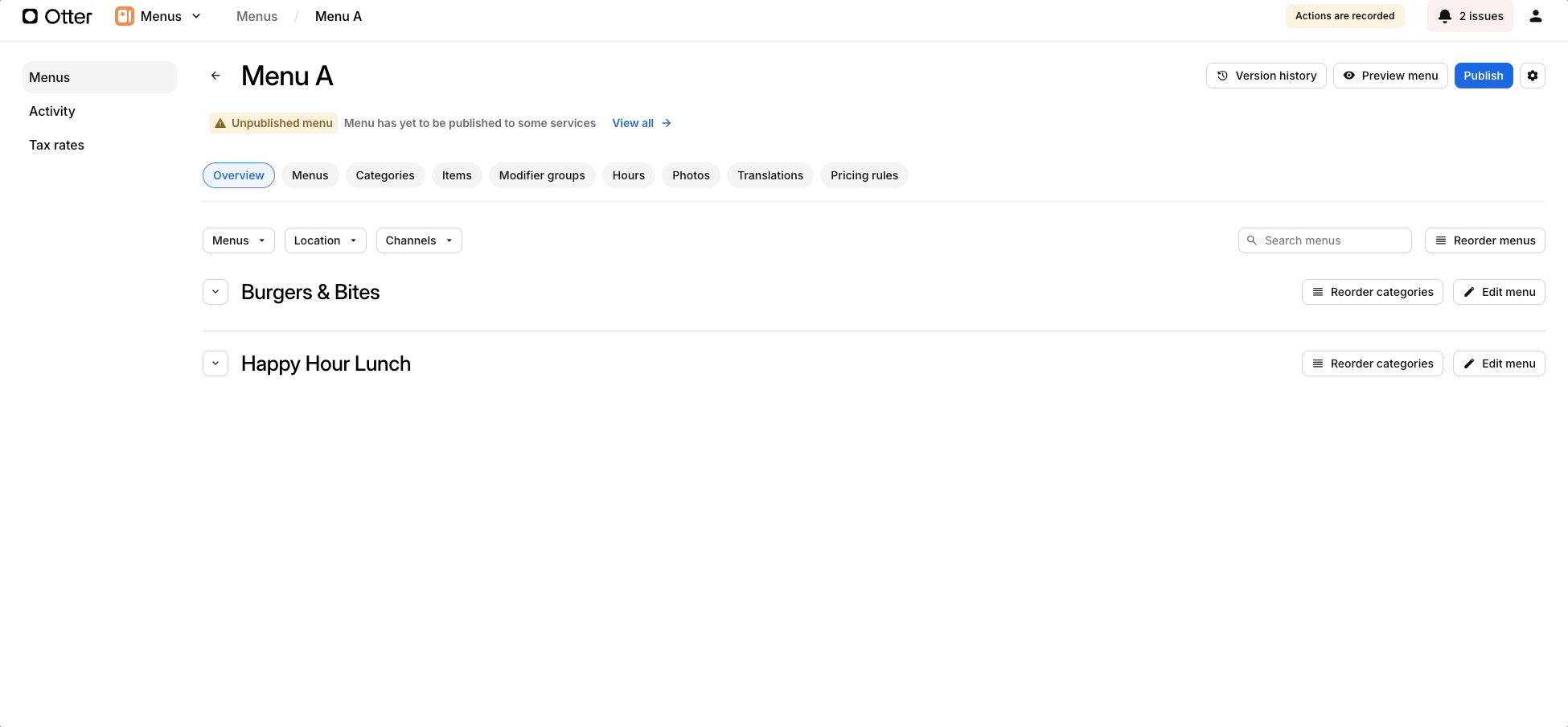This screenshot has width=1568, height=727.
Task: Expand the Happy Hour Lunch menu
Action: pyautogui.click(x=215, y=363)
